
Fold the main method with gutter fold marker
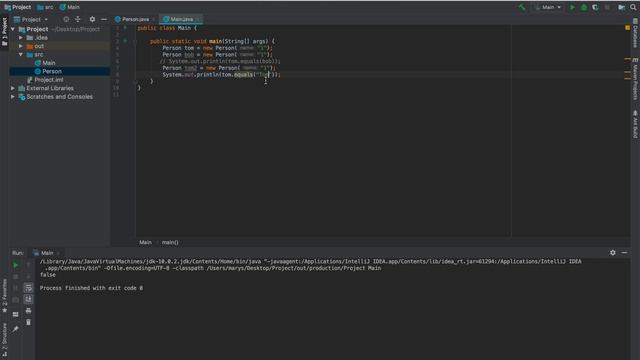click(x=135, y=41)
